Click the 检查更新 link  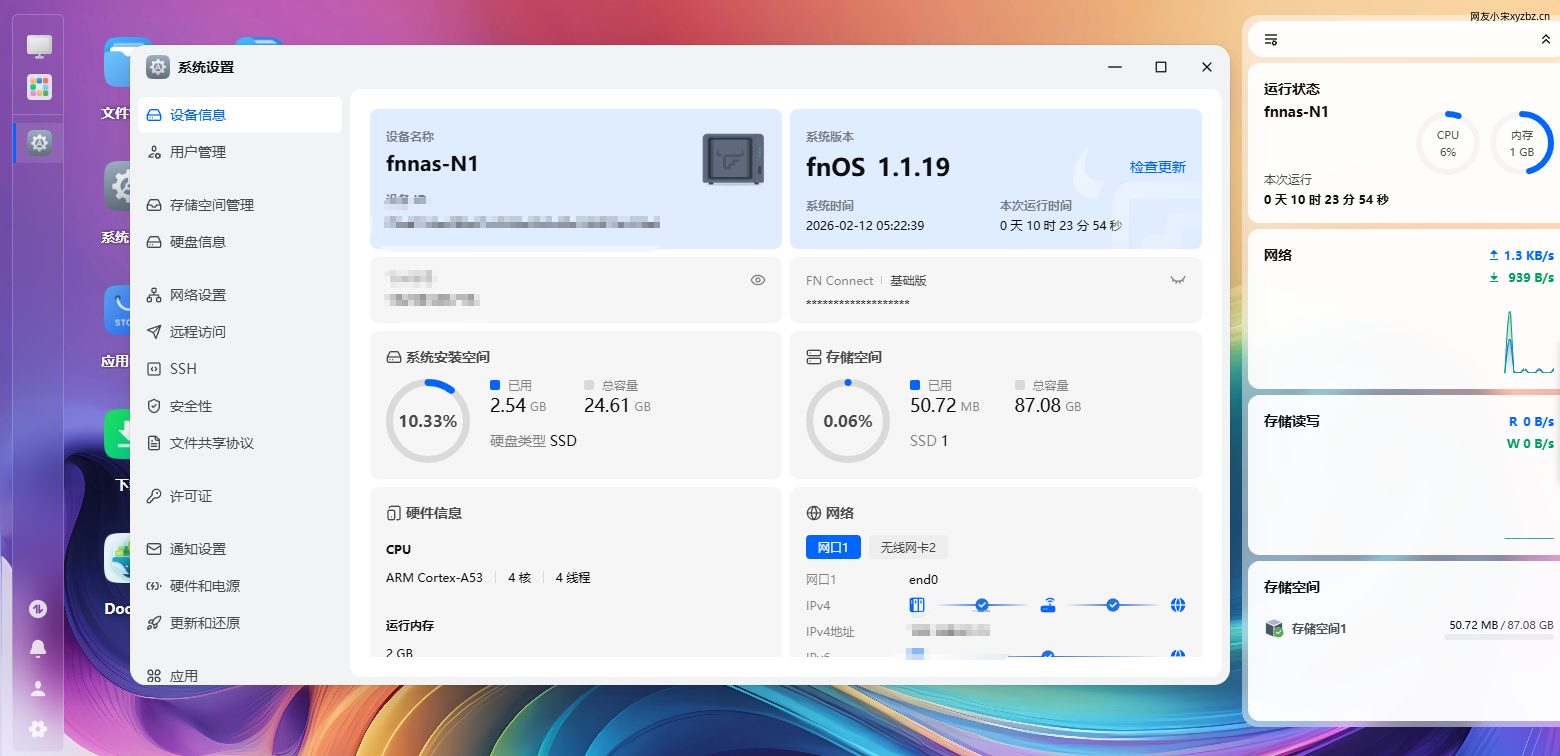click(x=1157, y=167)
